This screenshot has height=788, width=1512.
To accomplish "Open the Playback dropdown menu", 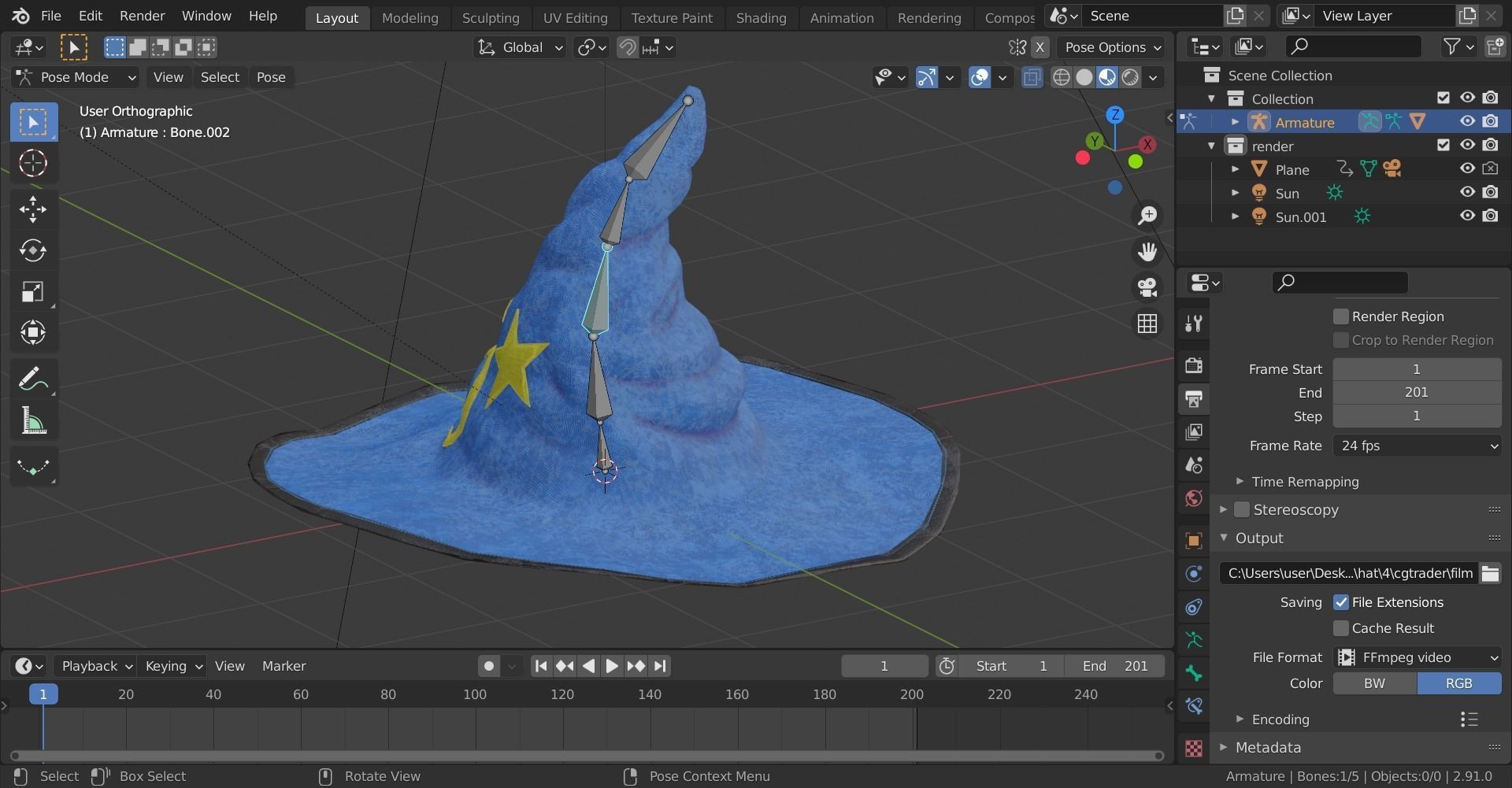I will click(x=97, y=666).
